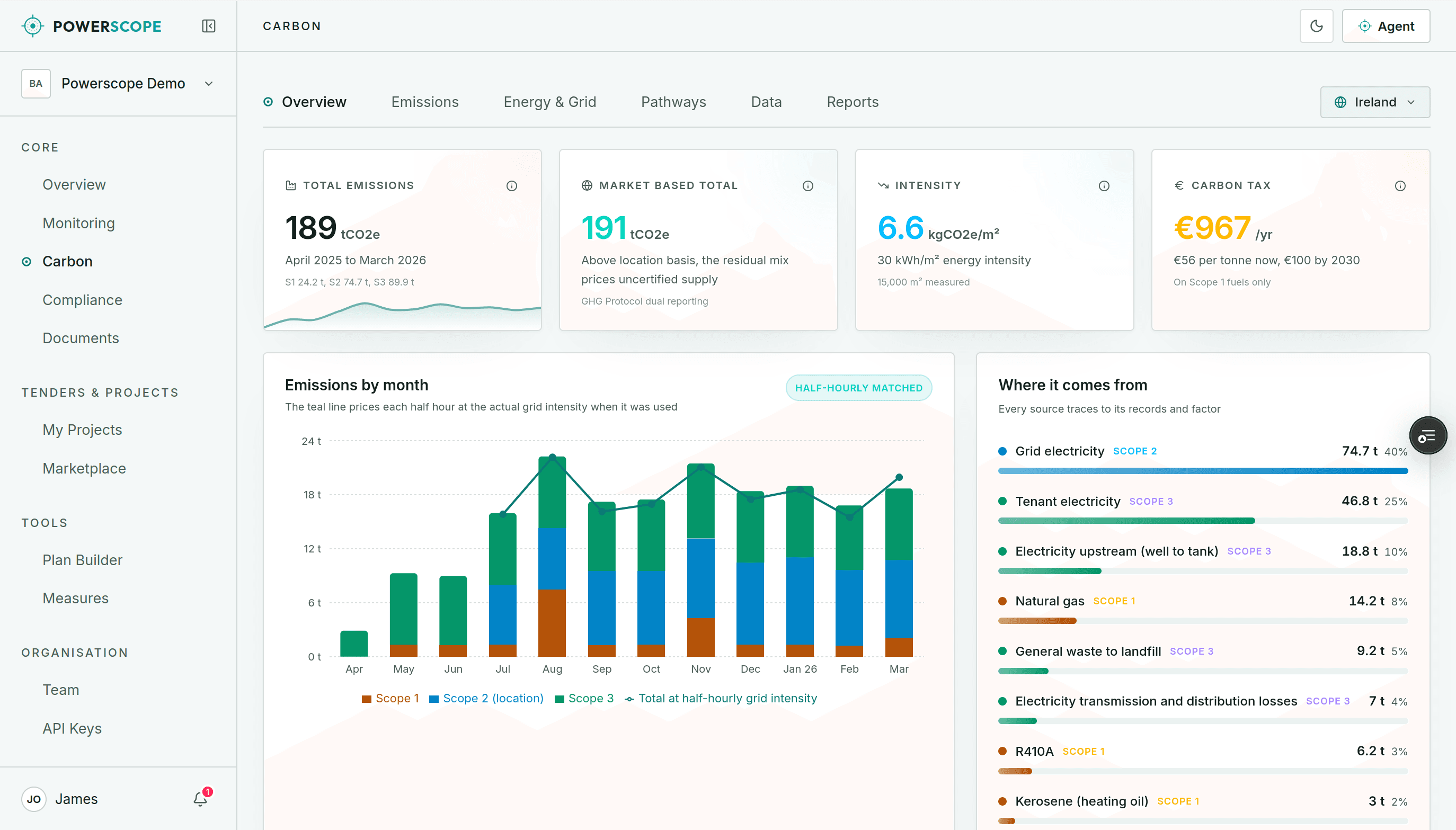
Task: Switch to the Energy & Grid tab
Action: (549, 102)
